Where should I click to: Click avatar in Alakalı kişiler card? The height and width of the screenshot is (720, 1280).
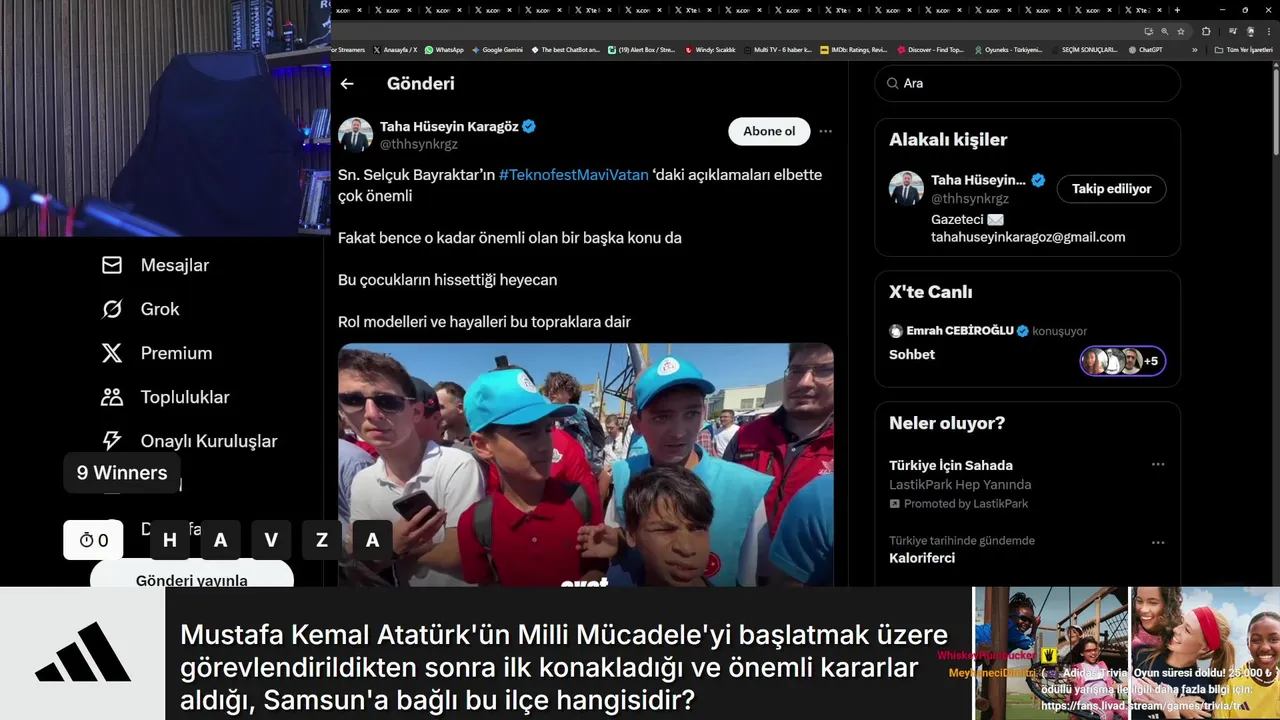906,188
